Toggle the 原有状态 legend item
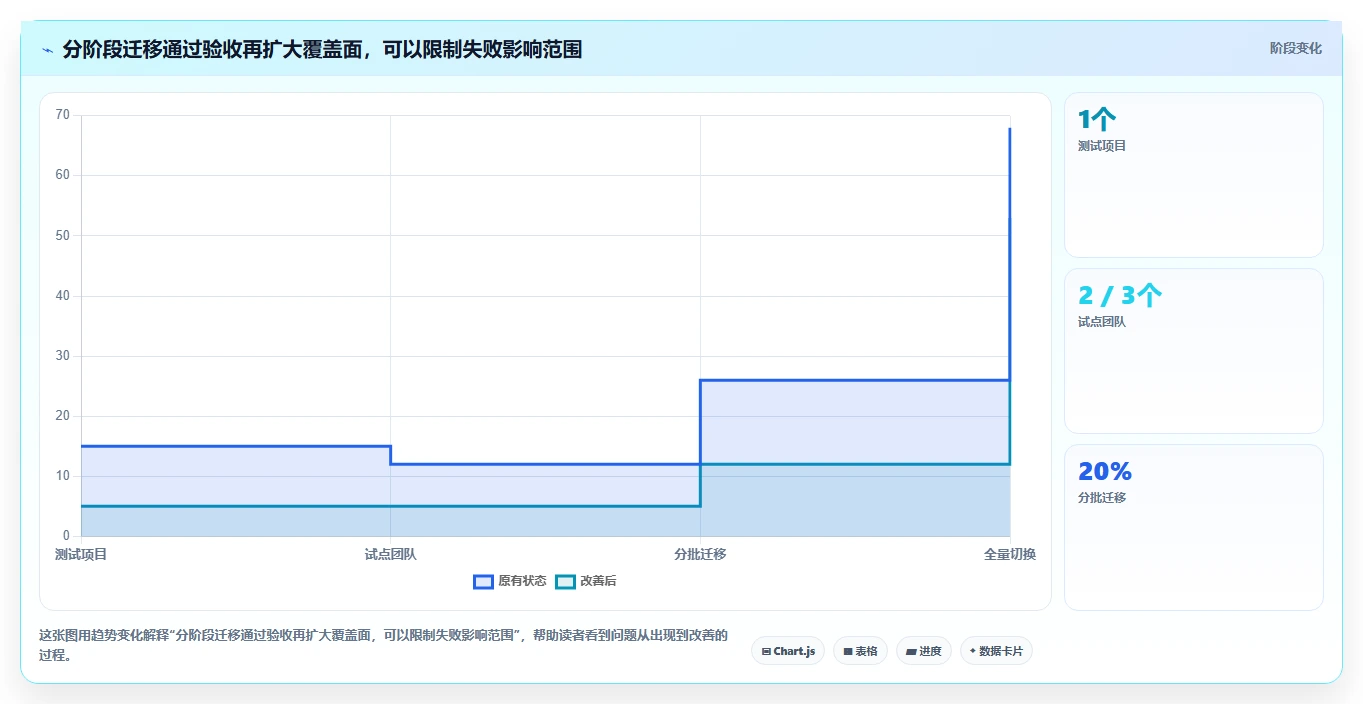The image size is (1363, 704). [x=510, y=581]
